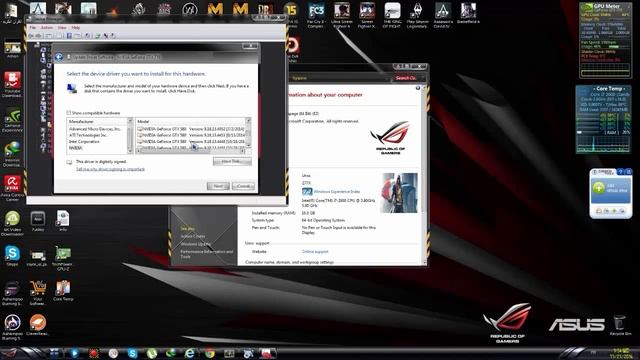The width and height of the screenshot is (640, 360).
Task: Click the Model list horizontal scrollbar
Action: (x=191, y=151)
